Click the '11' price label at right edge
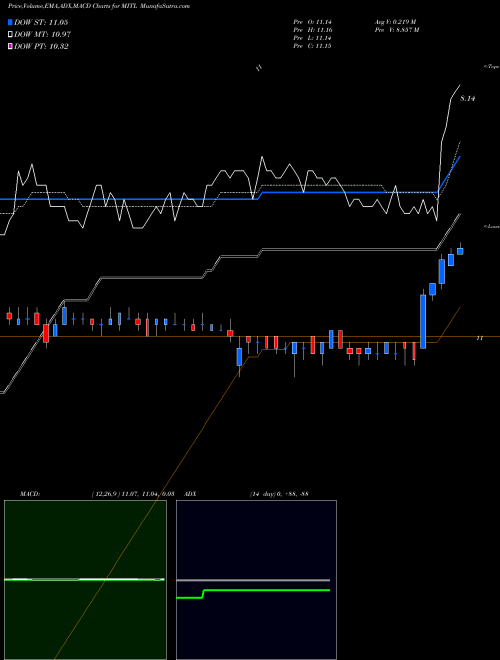 479,338
